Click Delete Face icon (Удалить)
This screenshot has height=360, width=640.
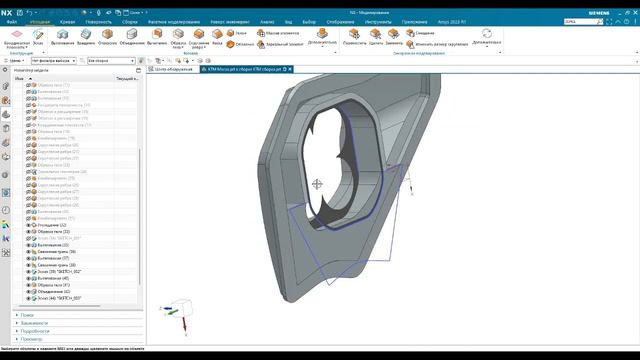tap(376, 34)
